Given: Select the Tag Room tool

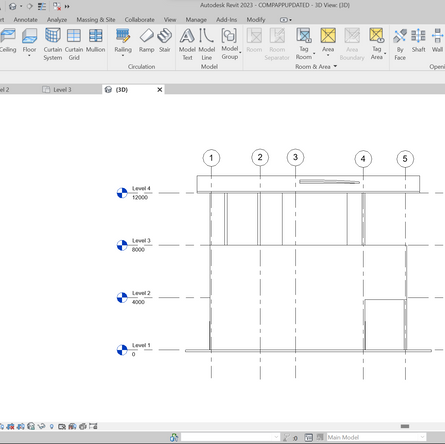Looking at the screenshot, I should (304, 43).
